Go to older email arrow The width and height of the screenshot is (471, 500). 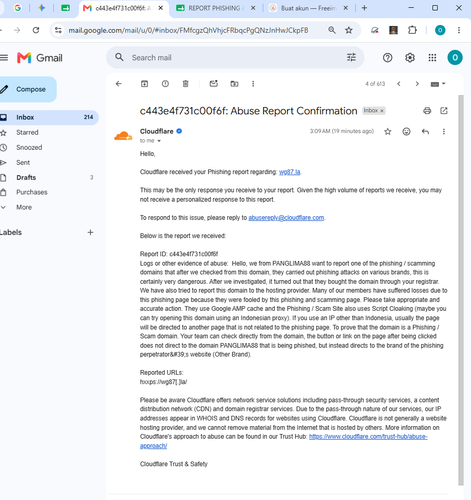click(x=417, y=84)
